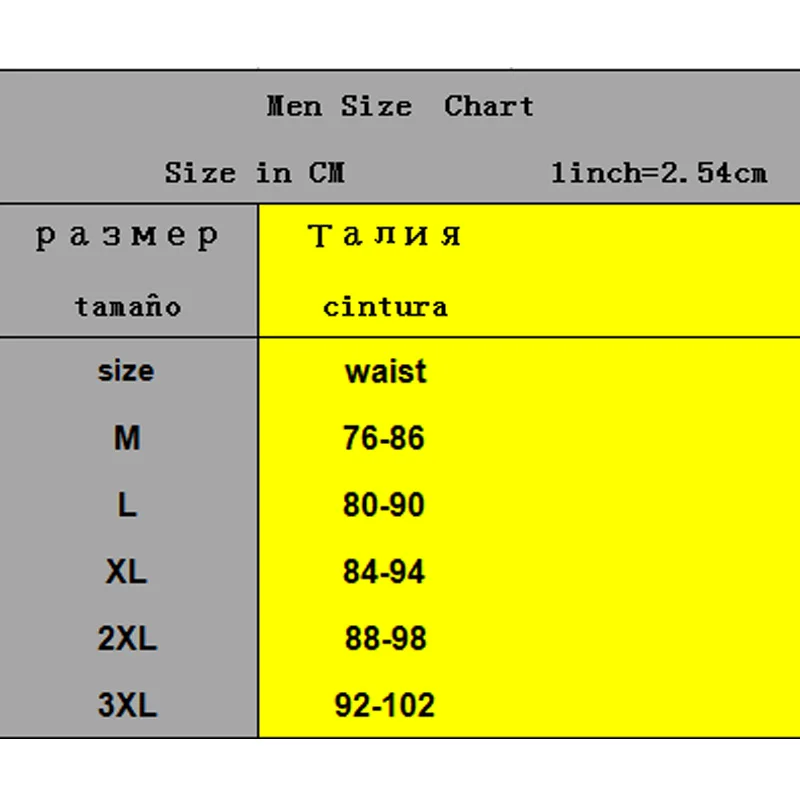Screen dimensions: 800x800
Task: Select the 84-94 waist measurement
Action: (384, 572)
